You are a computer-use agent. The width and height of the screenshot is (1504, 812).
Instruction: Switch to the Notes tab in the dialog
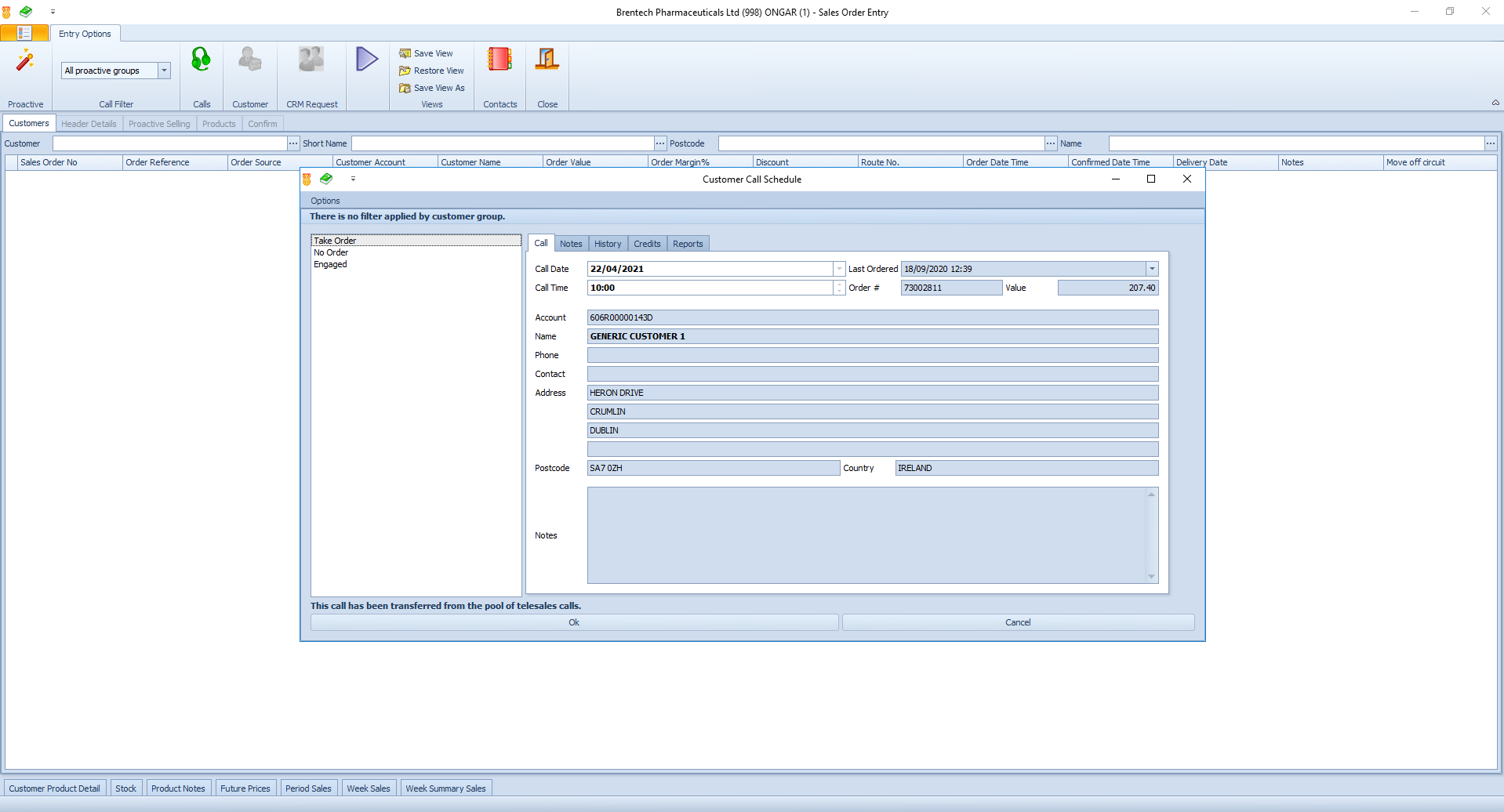point(571,244)
